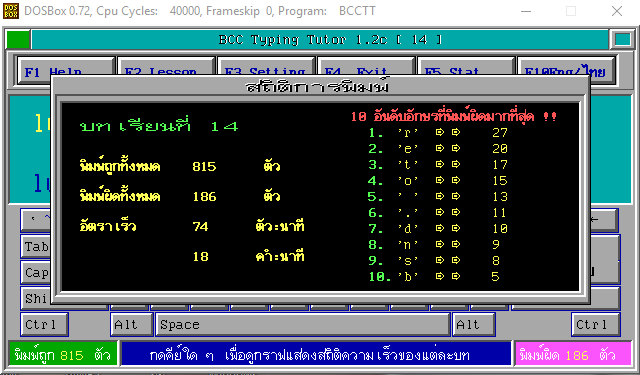
Task: Click the arrow icon beside letter 'r'
Action: tap(440, 132)
